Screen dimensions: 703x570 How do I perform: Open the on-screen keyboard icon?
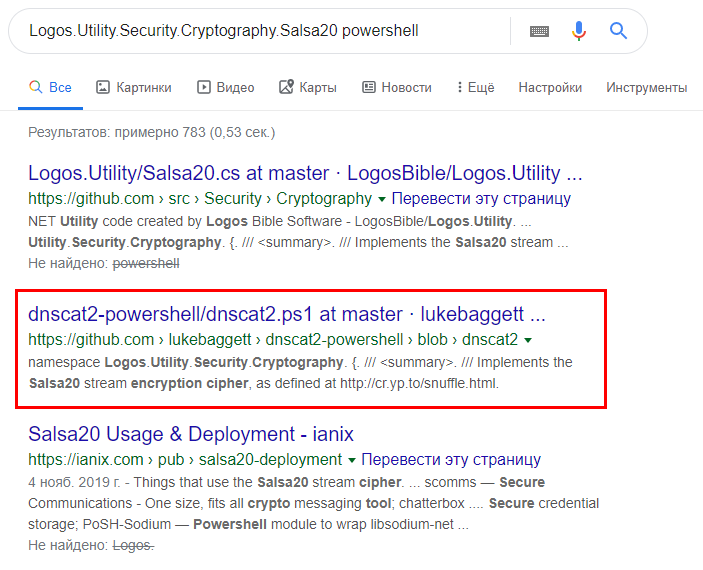point(539,31)
